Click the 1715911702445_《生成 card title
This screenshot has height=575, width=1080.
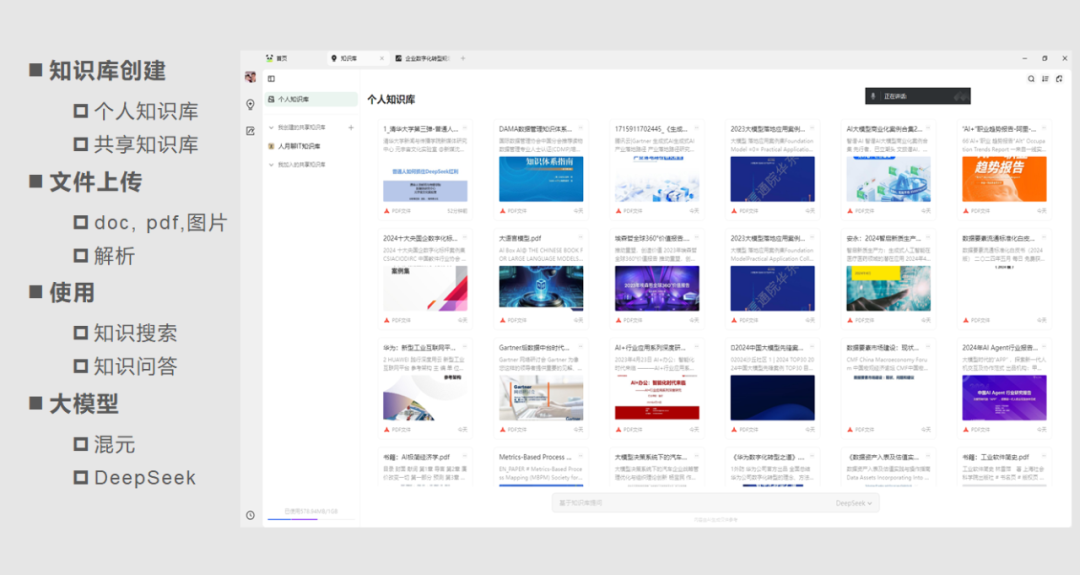click(x=651, y=129)
